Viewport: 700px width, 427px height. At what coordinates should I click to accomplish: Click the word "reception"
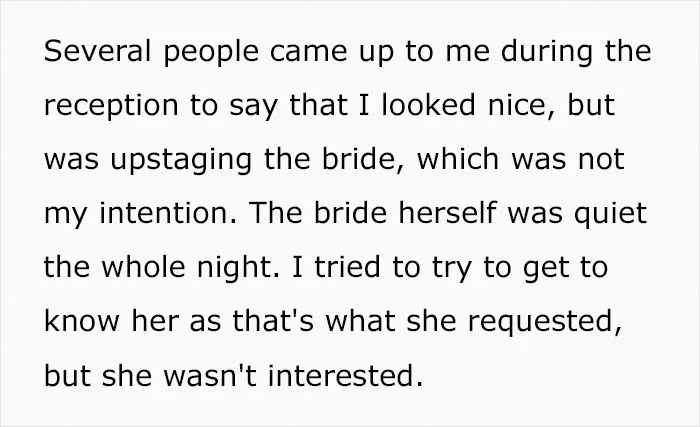click(111, 108)
